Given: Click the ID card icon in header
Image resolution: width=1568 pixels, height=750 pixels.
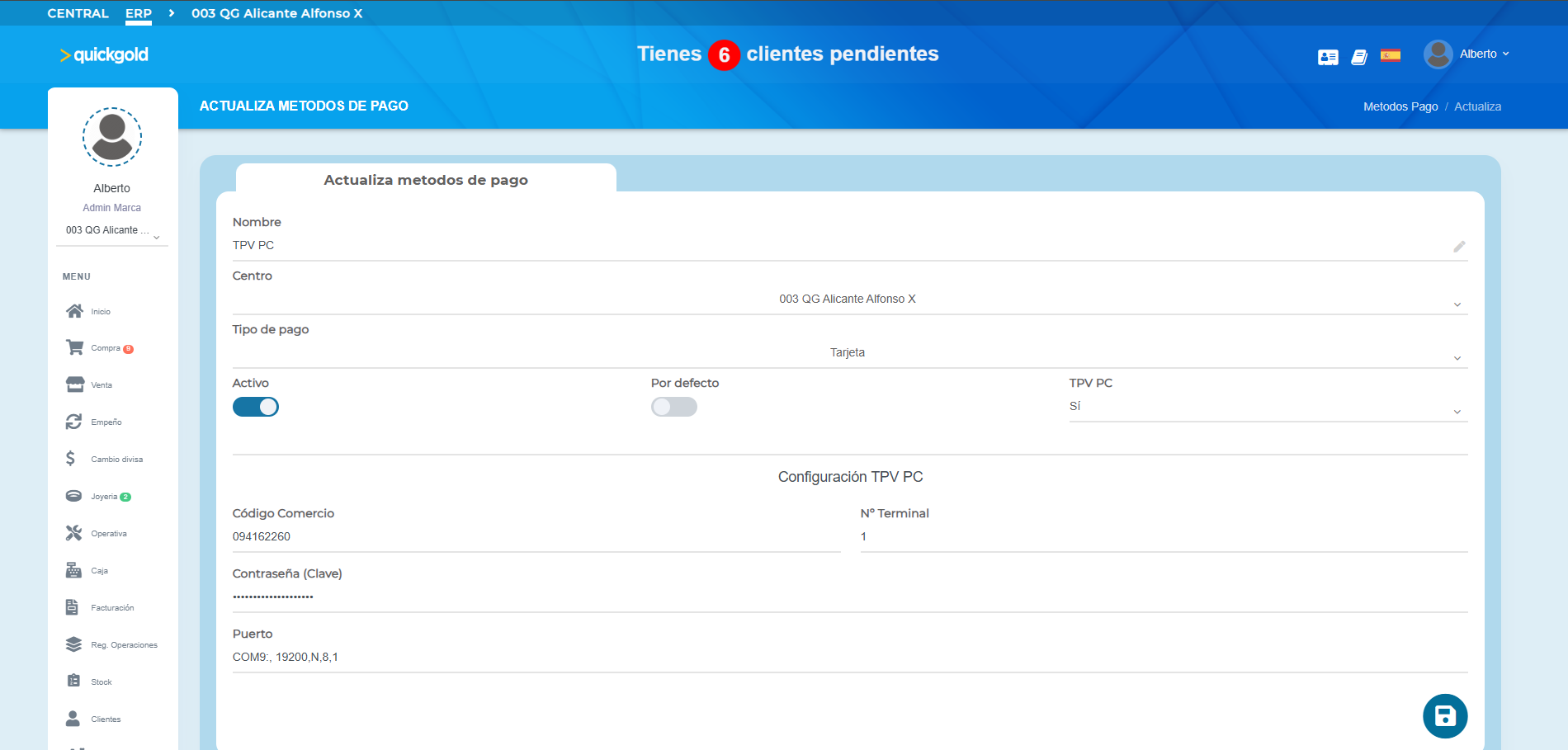Looking at the screenshot, I should [x=1328, y=57].
